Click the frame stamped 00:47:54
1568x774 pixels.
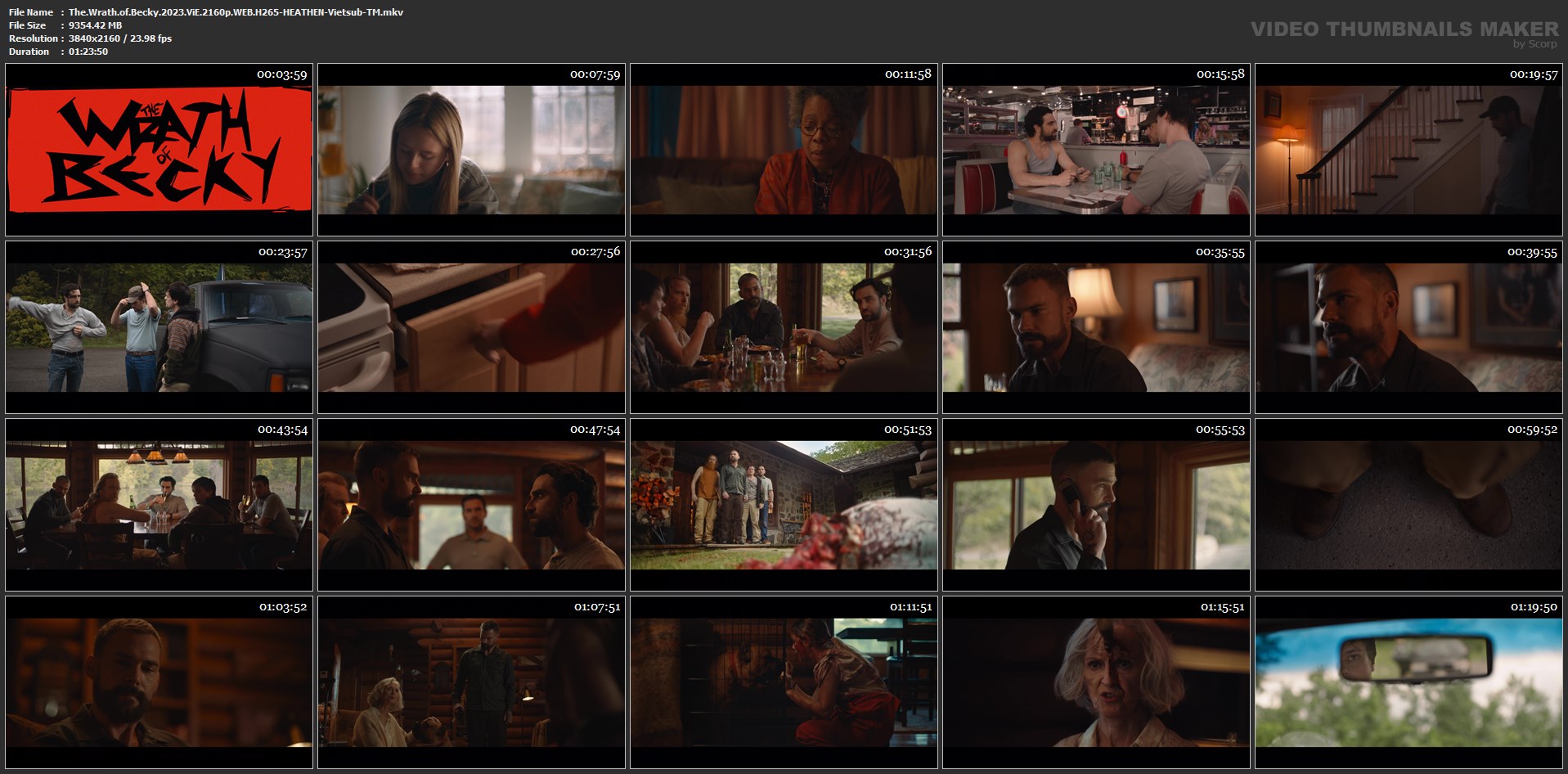[x=471, y=505]
